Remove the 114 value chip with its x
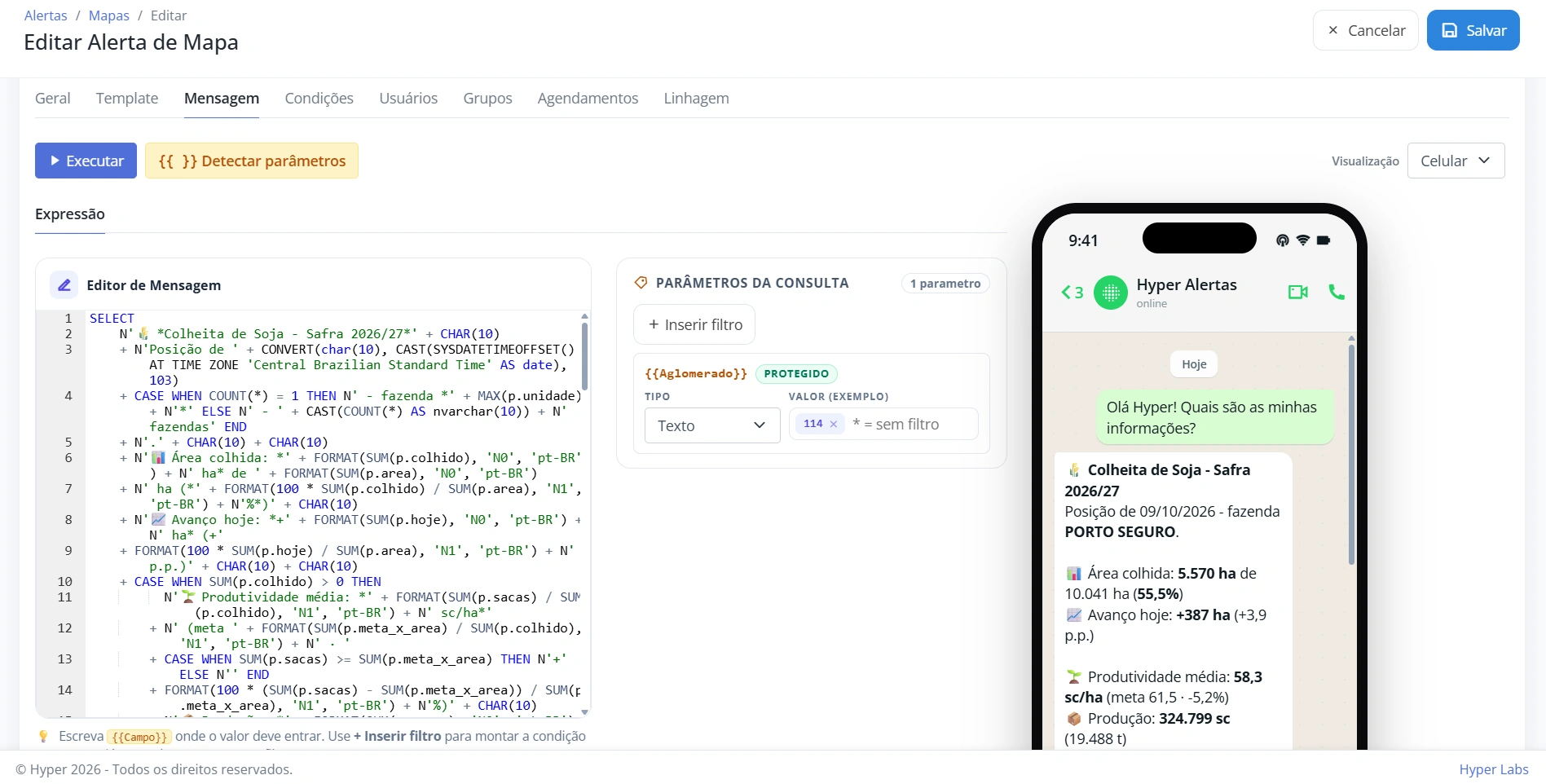Viewport: 1546px width, 784px height. [834, 424]
